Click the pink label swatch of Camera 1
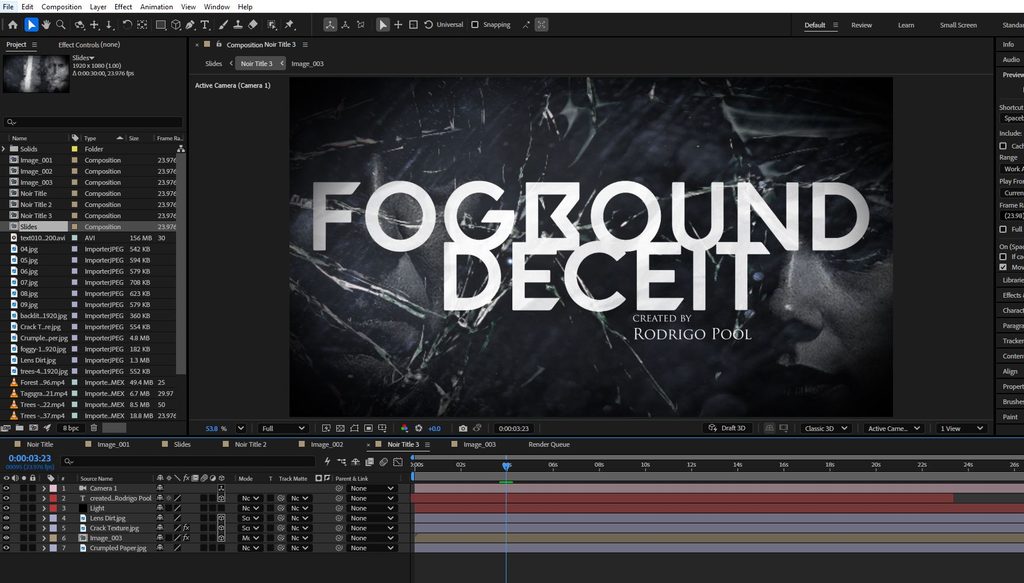This screenshot has height=583, width=1024. (x=54, y=488)
